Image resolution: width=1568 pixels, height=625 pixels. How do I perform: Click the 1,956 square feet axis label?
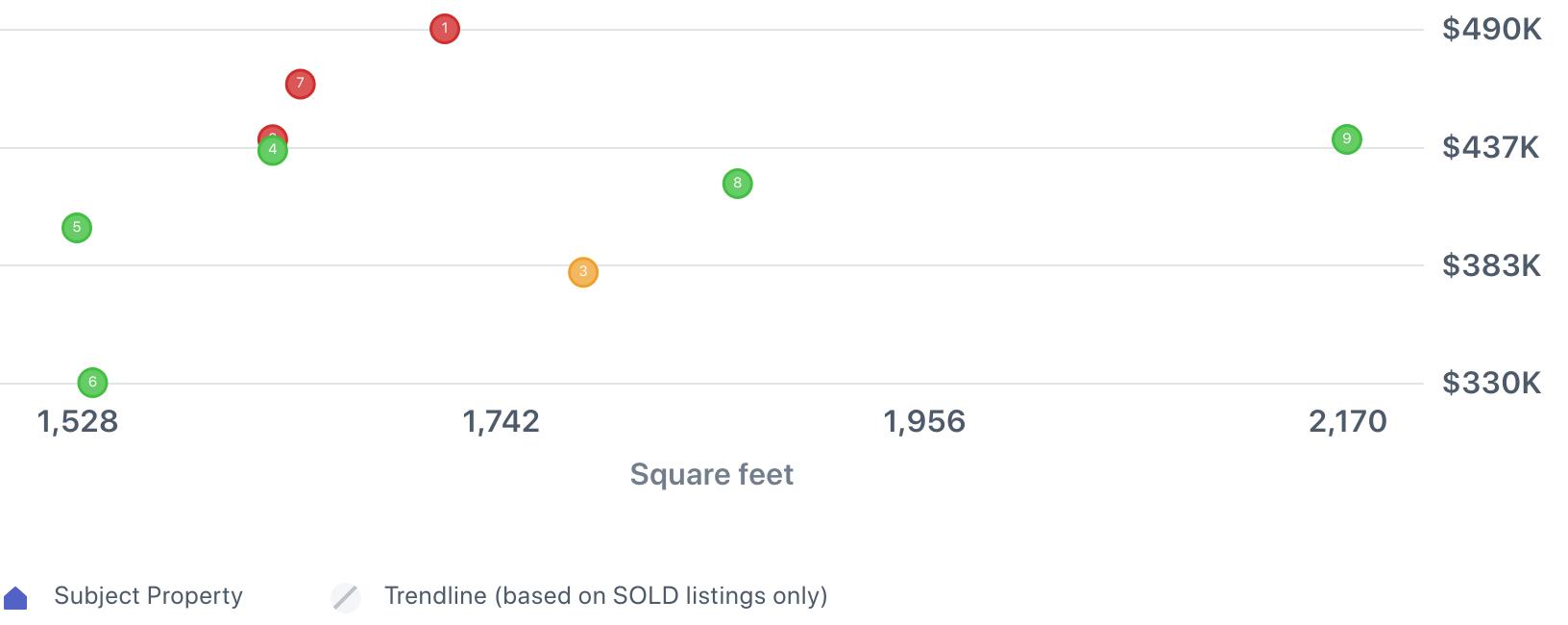pyautogui.click(x=924, y=421)
